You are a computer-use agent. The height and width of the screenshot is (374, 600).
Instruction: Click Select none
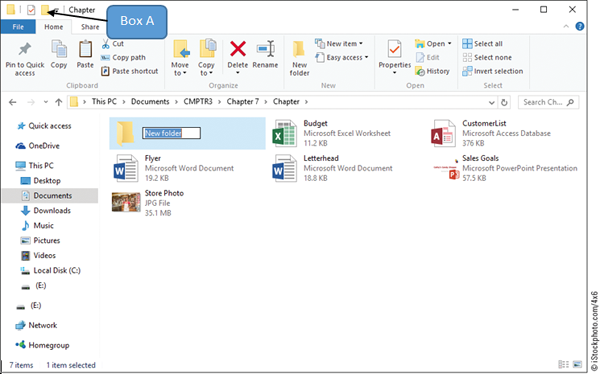[487, 57]
